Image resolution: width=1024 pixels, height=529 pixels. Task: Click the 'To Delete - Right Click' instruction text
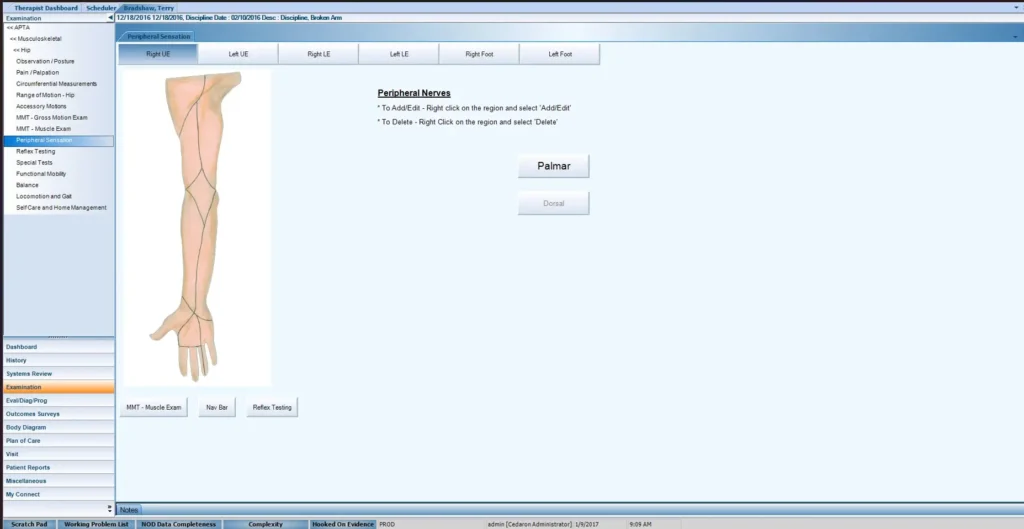[468, 122]
